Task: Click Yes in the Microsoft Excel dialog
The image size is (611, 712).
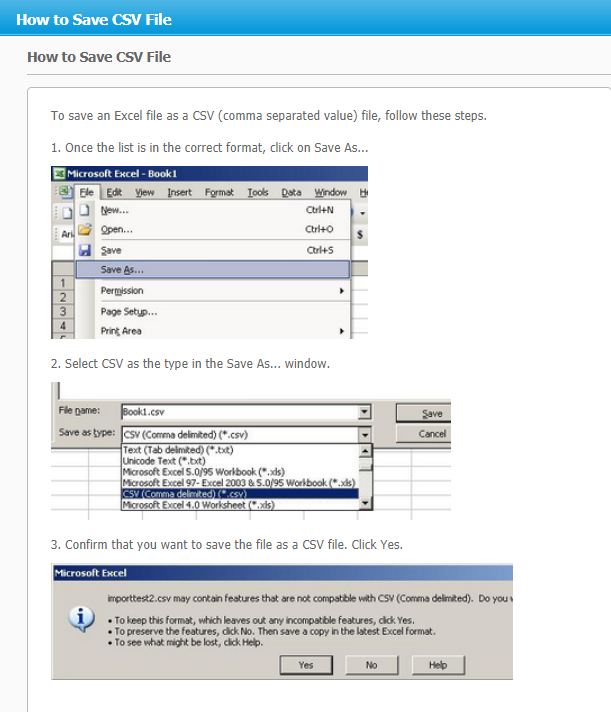Action: tap(306, 665)
